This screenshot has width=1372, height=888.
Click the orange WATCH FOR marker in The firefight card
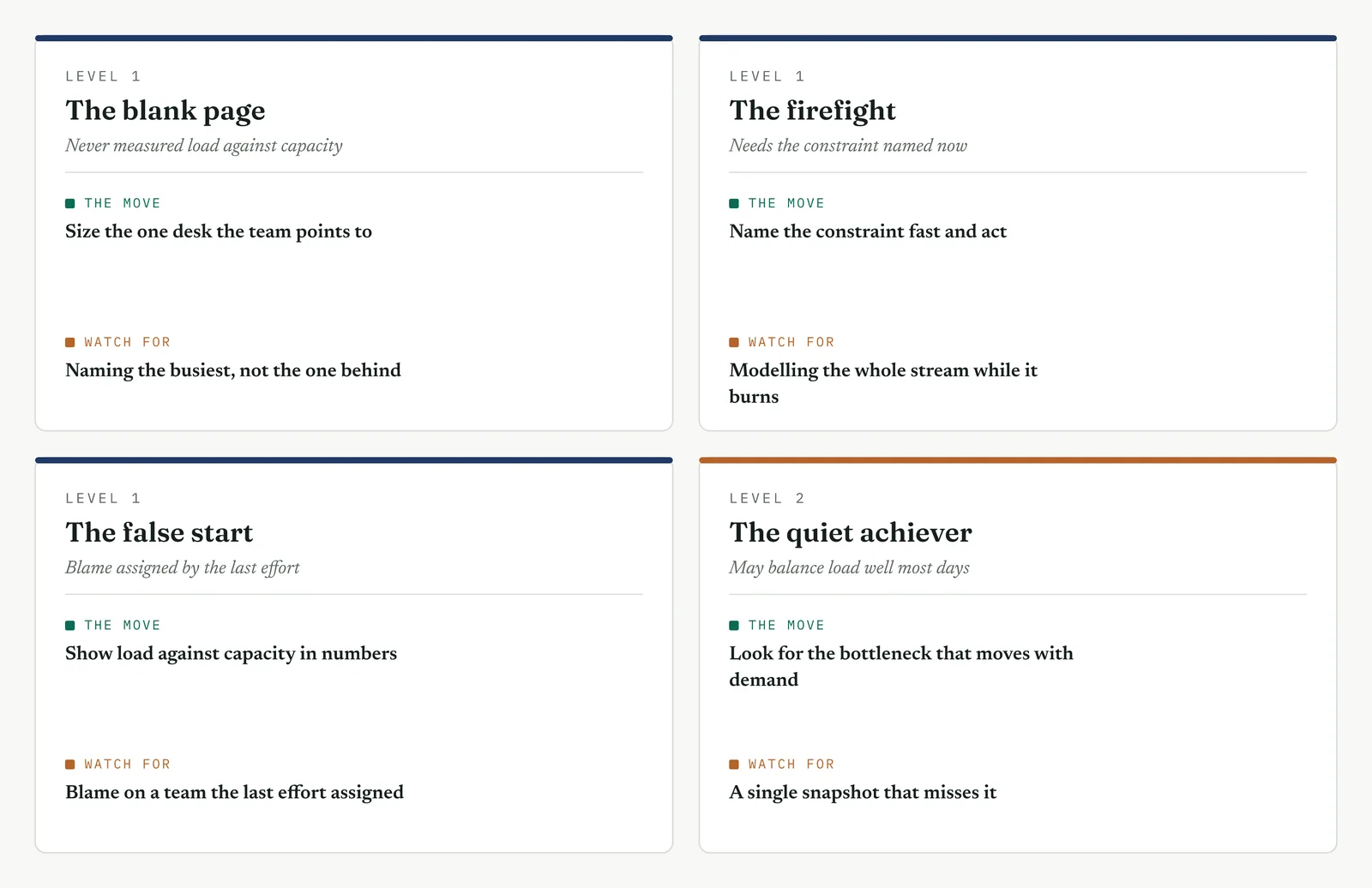click(x=734, y=342)
